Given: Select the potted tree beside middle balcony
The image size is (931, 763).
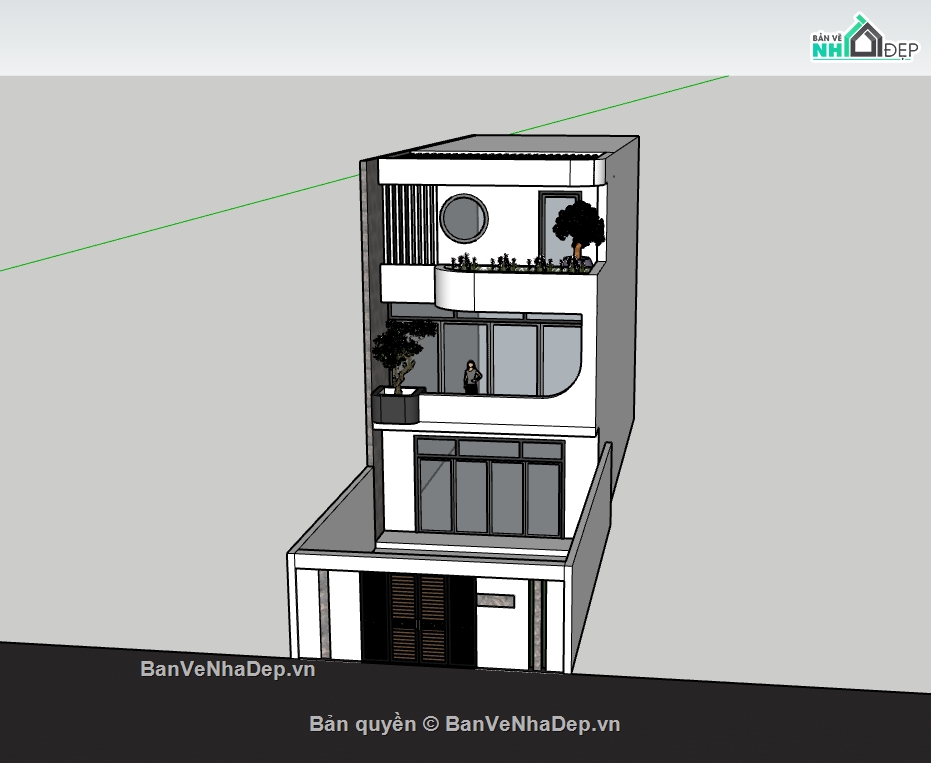Looking at the screenshot, I should [402, 353].
